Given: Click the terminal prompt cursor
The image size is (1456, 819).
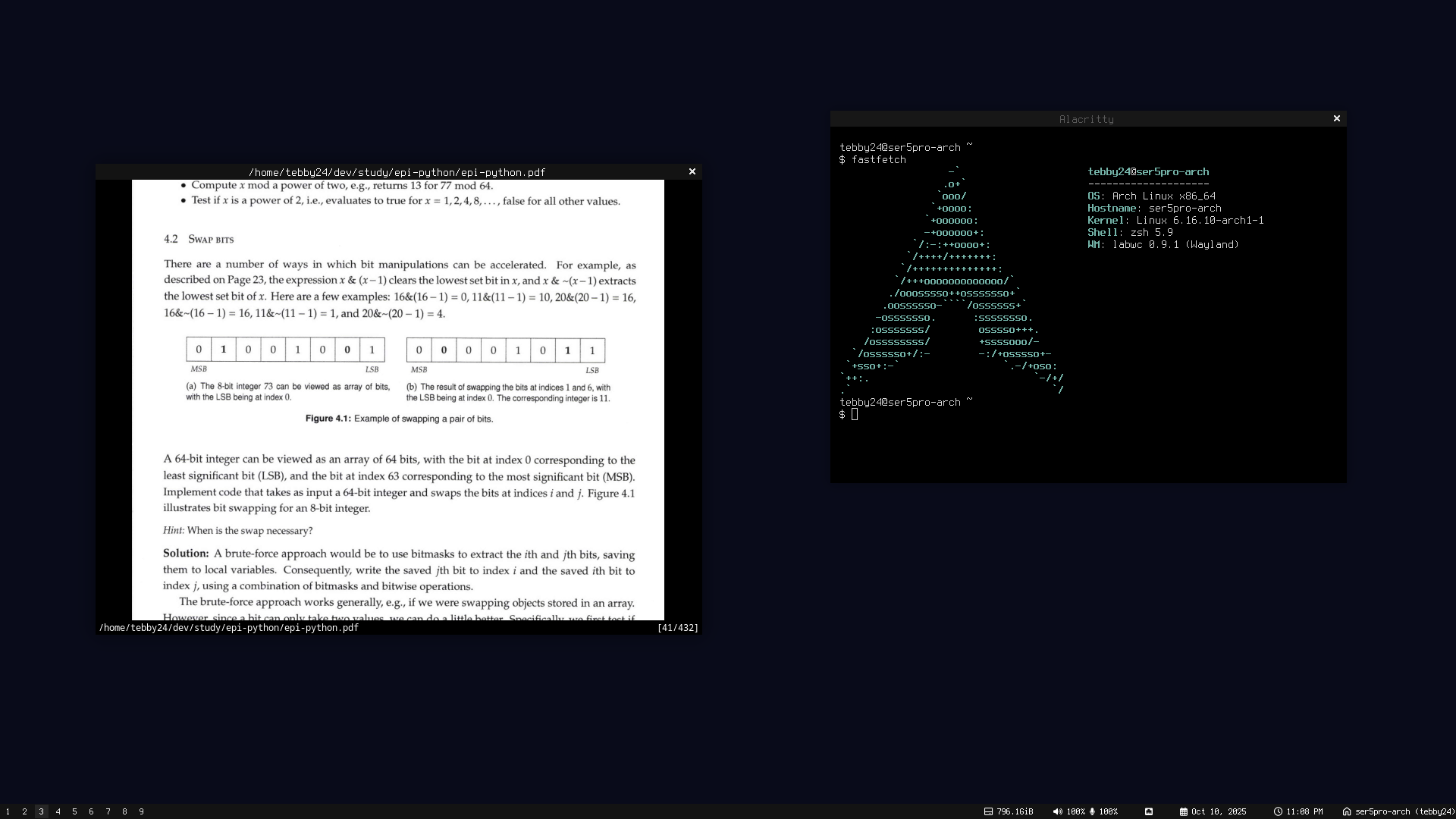Looking at the screenshot, I should coord(855,414).
